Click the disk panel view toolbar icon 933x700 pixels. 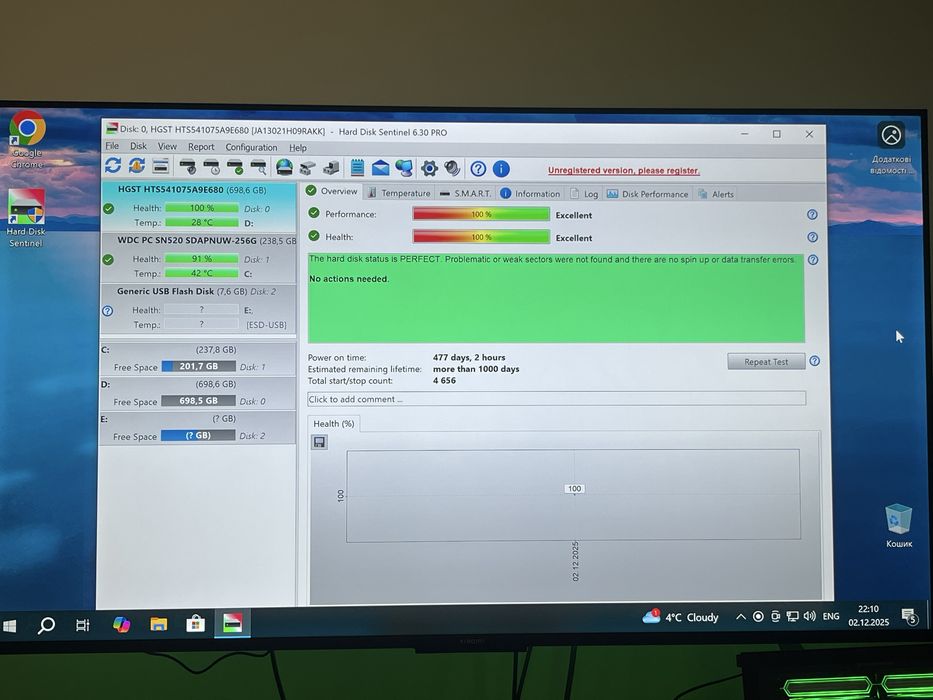tap(161, 166)
